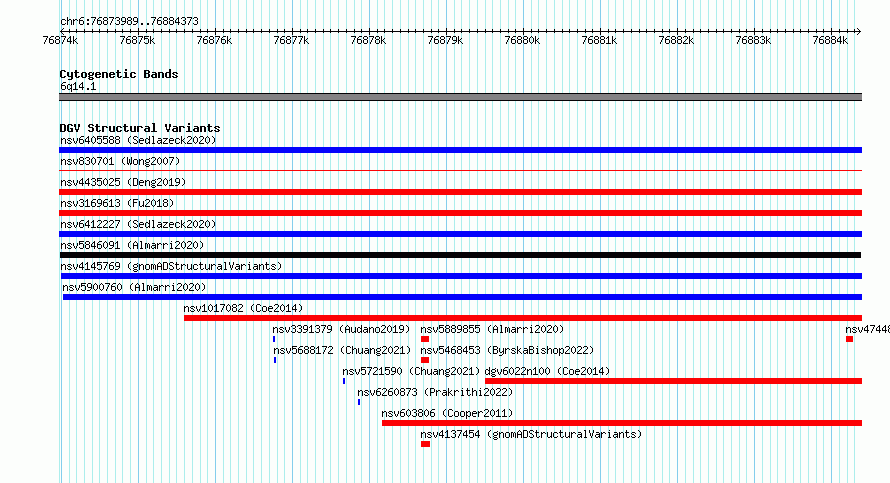Image resolution: width=890 pixels, height=483 pixels.
Task: Click the blue bar under nsv5900760
Action: pos(462,297)
